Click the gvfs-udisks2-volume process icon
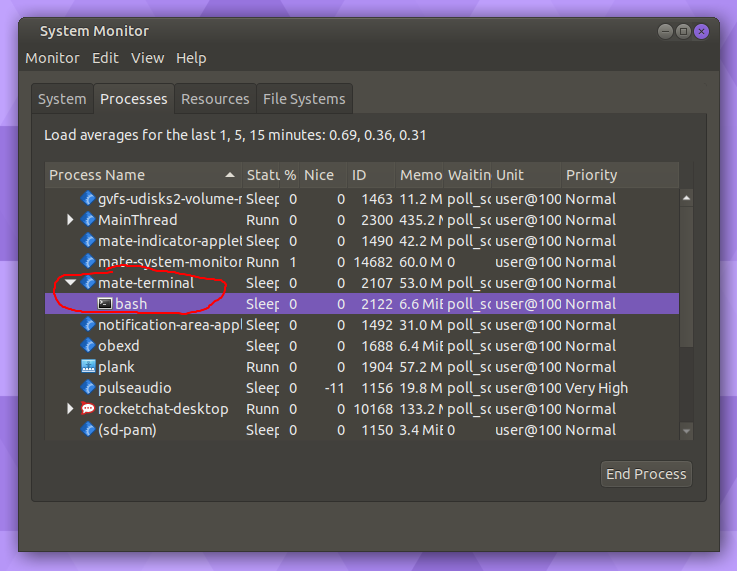The width and height of the screenshot is (737, 571). point(88,199)
